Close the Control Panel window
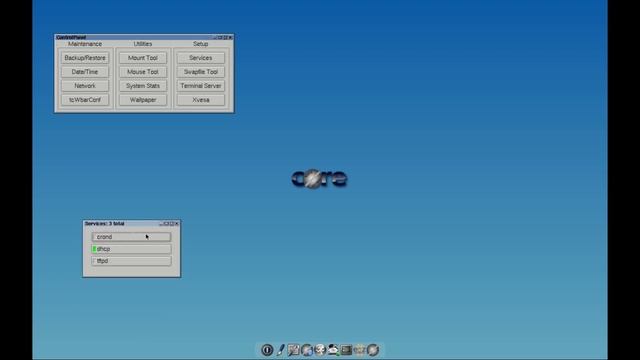The image size is (640, 360). 231,37
